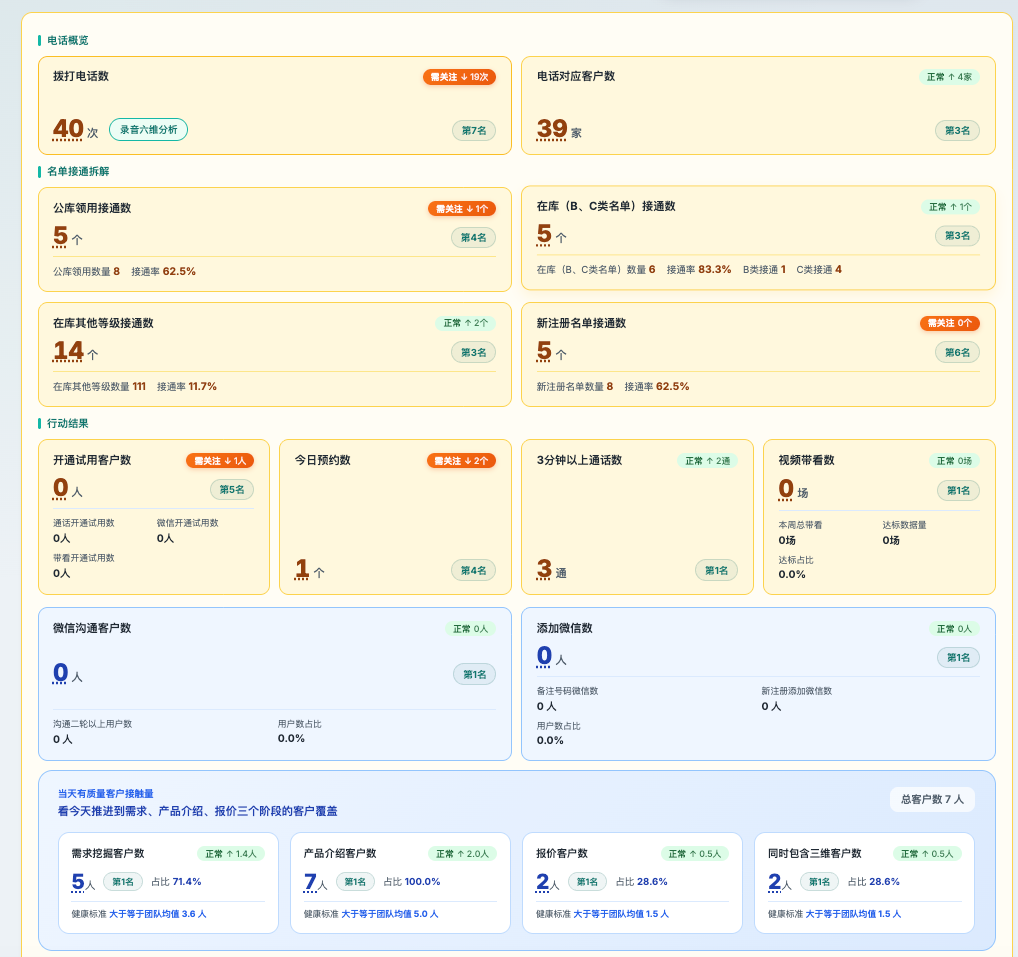Click 0 场 value in 视频带看数
The width and height of the screenshot is (1018, 957).
coord(793,490)
